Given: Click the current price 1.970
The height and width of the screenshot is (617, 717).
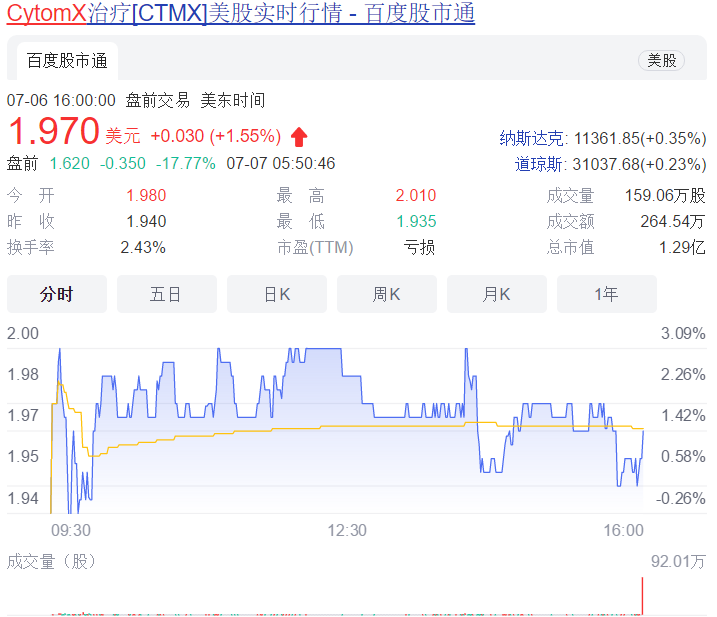Looking at the screenshot, I should (x=53, y=132).
